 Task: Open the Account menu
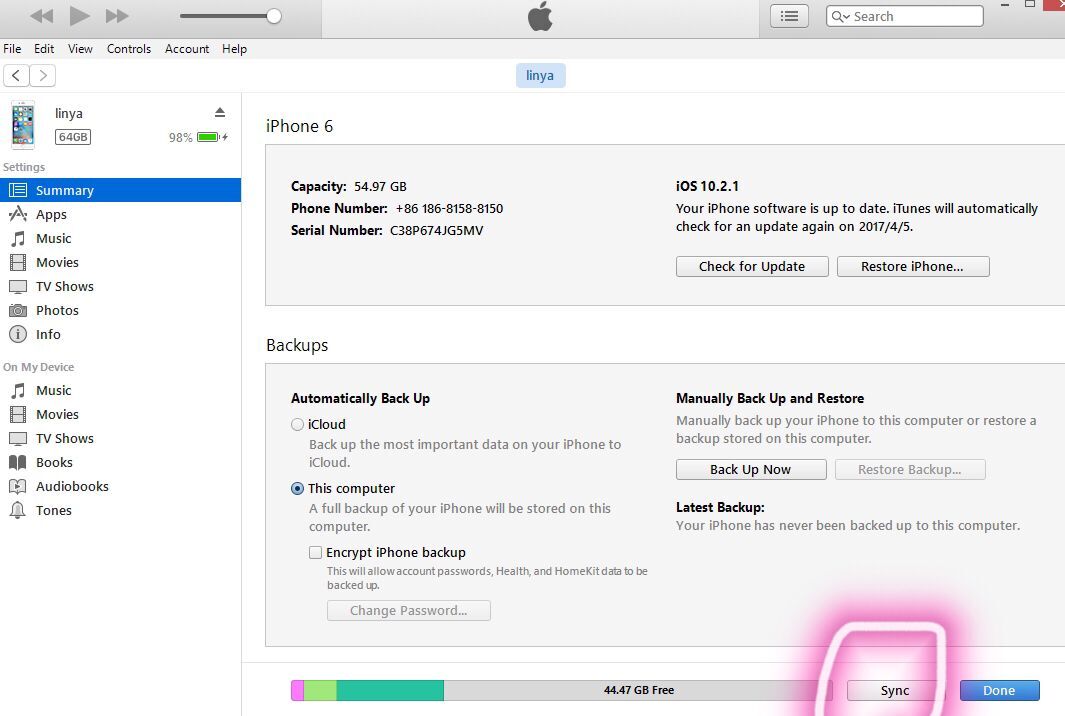pos(187,48)
